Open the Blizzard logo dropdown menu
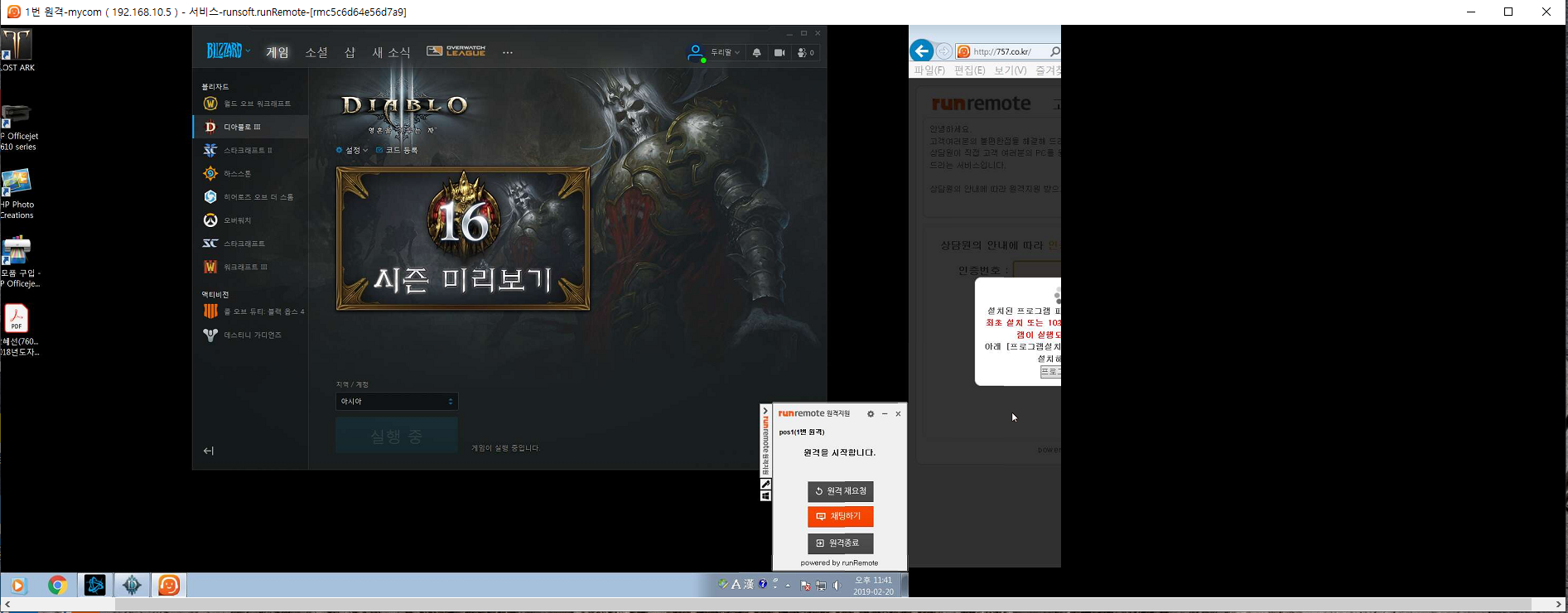Viewport: 1568px width, 613px height. coord(228,51)
